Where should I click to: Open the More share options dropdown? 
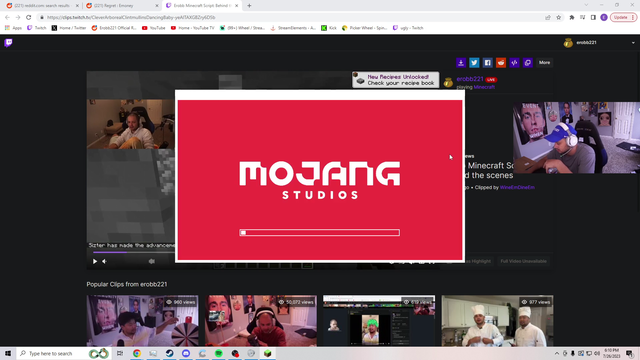tap(544, 62)
